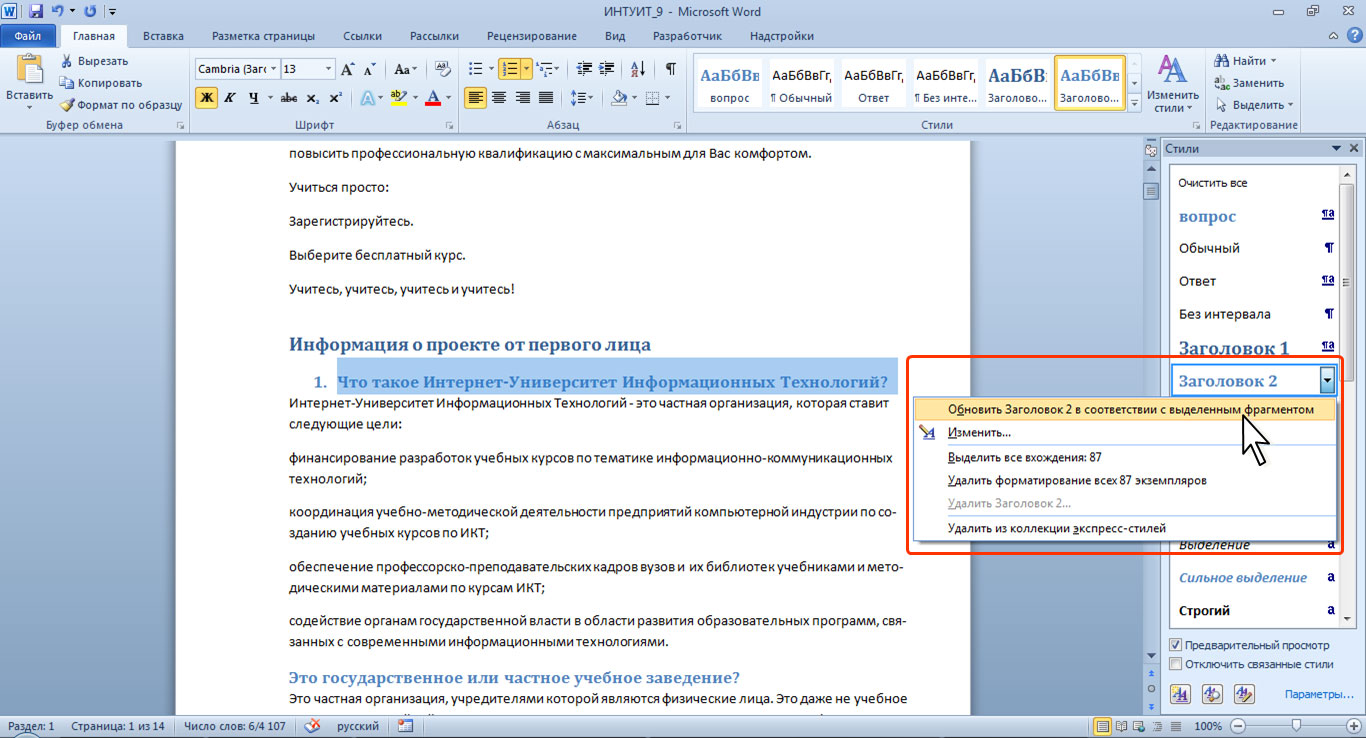Open the Style Inspector icon
1366x738 pixels.
pos(1212,694)
